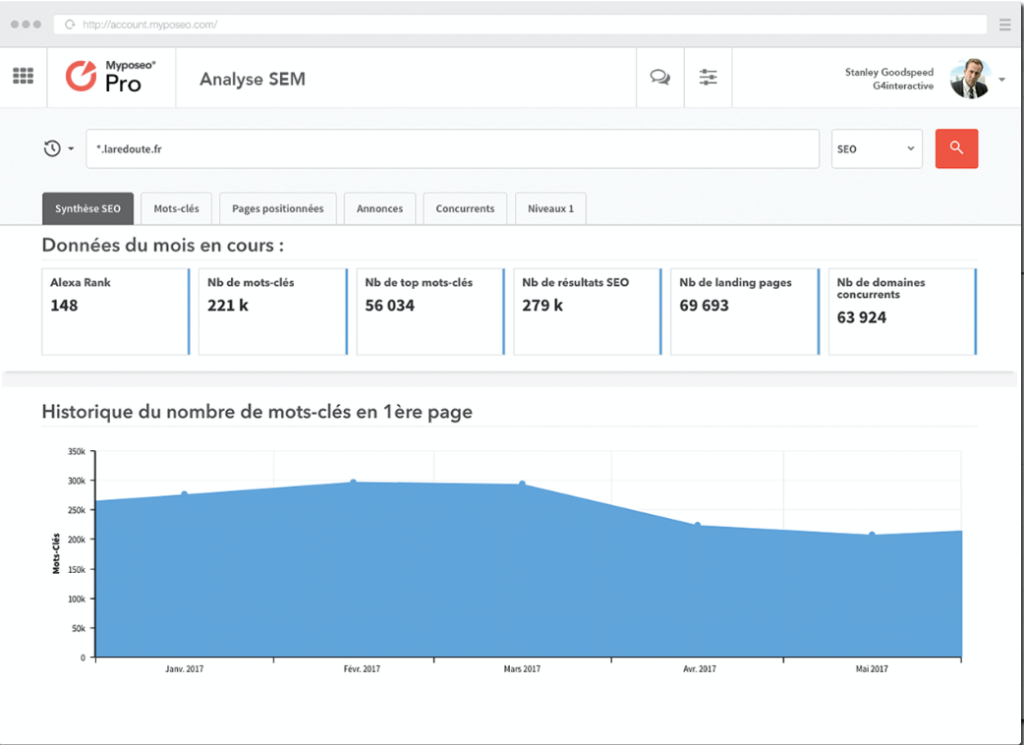This screenshot has height=745, width=1024.
Task: Click the Janv. 2017 data point on chart
Action: (x=184, y=494)
